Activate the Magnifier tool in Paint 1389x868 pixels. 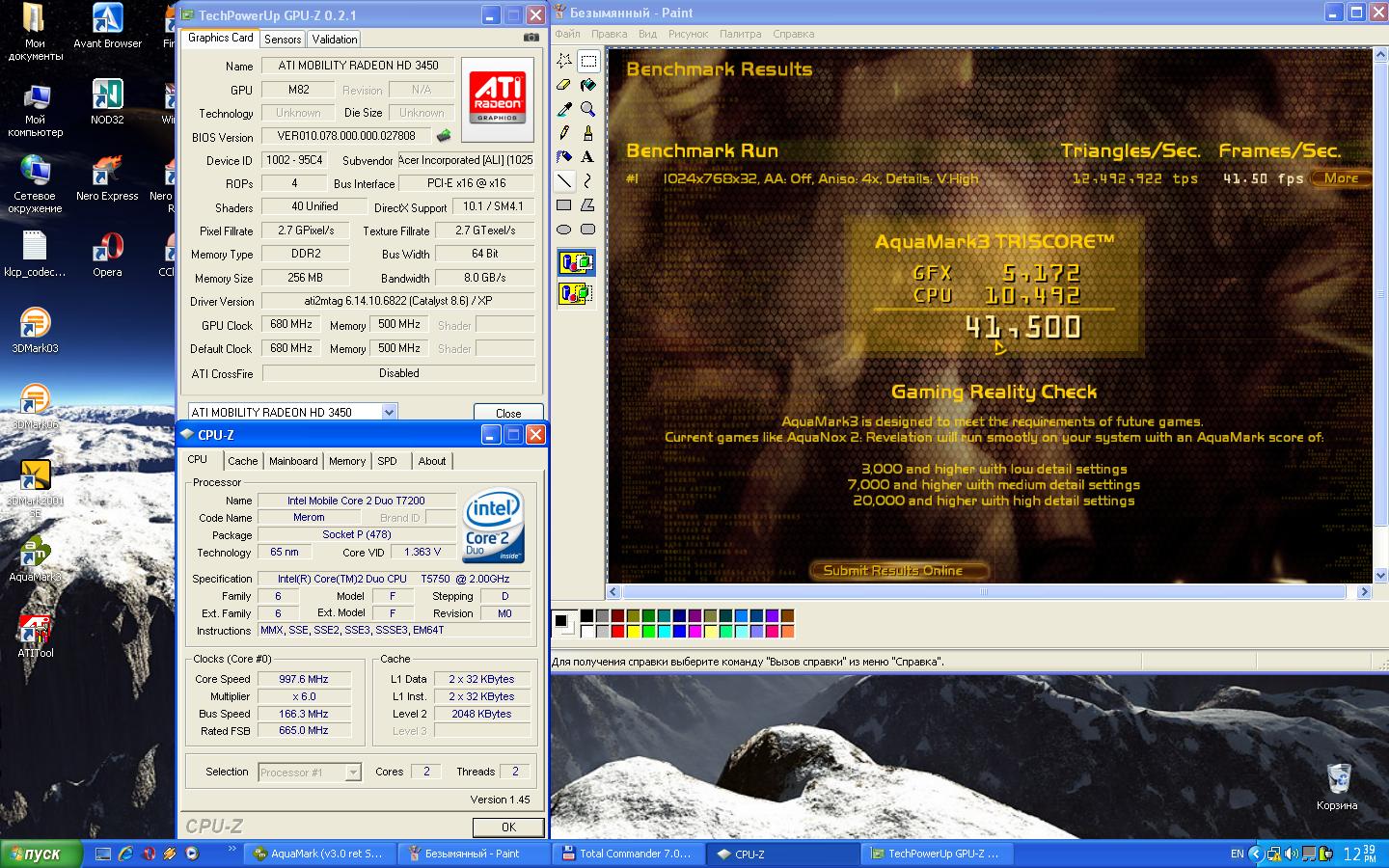point(588,109)
